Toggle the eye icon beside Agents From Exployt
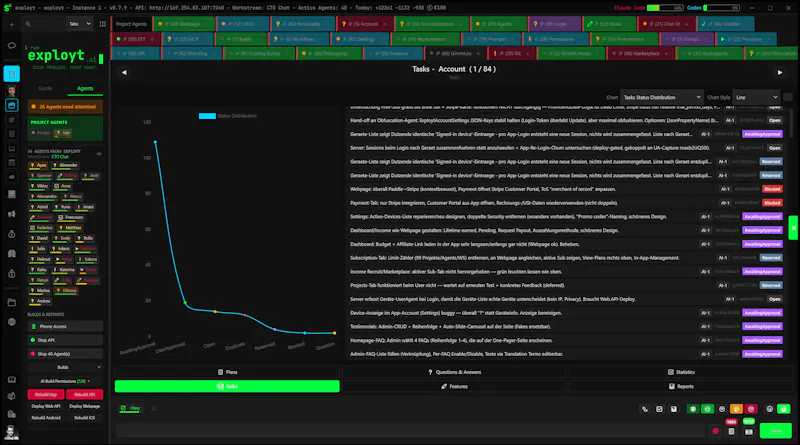 [x=99, y=154]
